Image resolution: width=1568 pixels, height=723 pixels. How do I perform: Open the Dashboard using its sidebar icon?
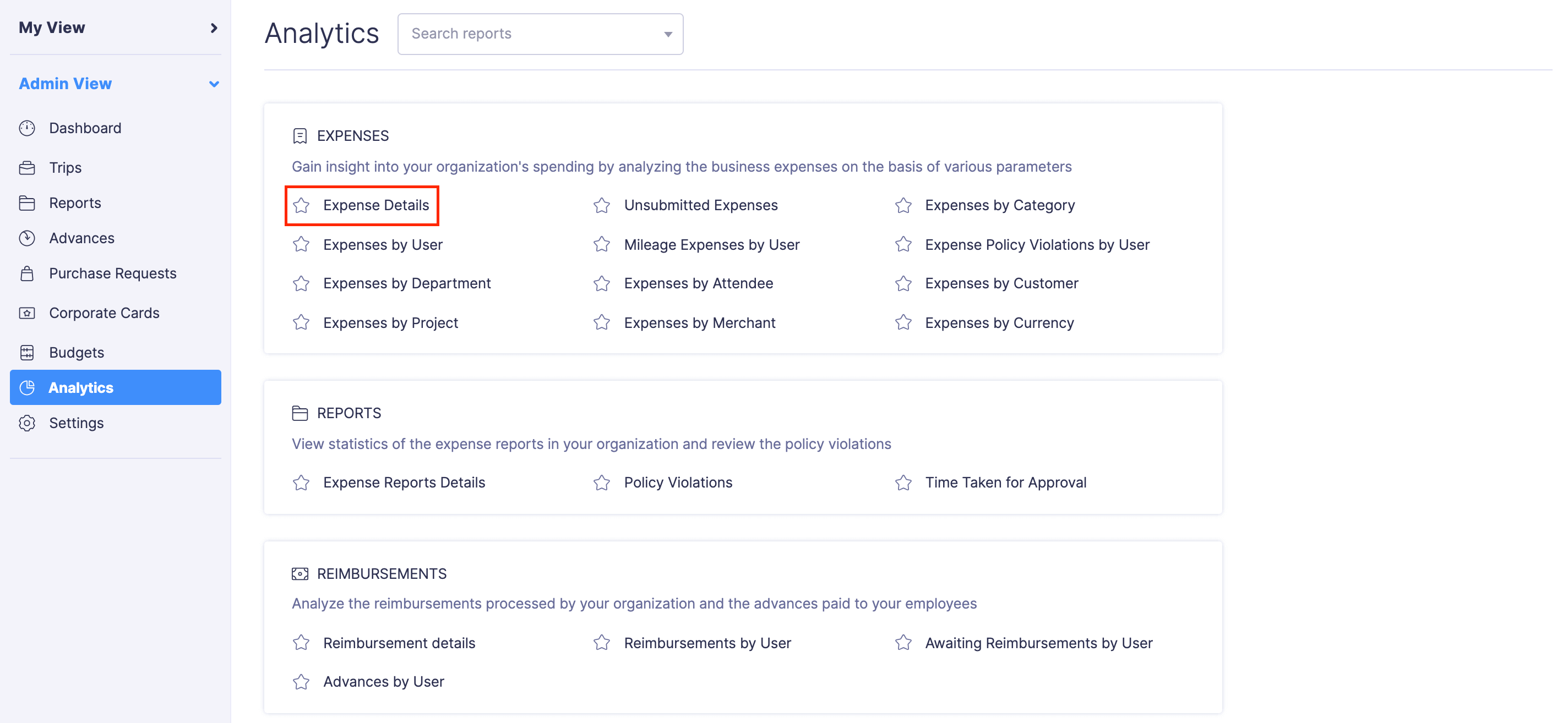pos(28,128)
